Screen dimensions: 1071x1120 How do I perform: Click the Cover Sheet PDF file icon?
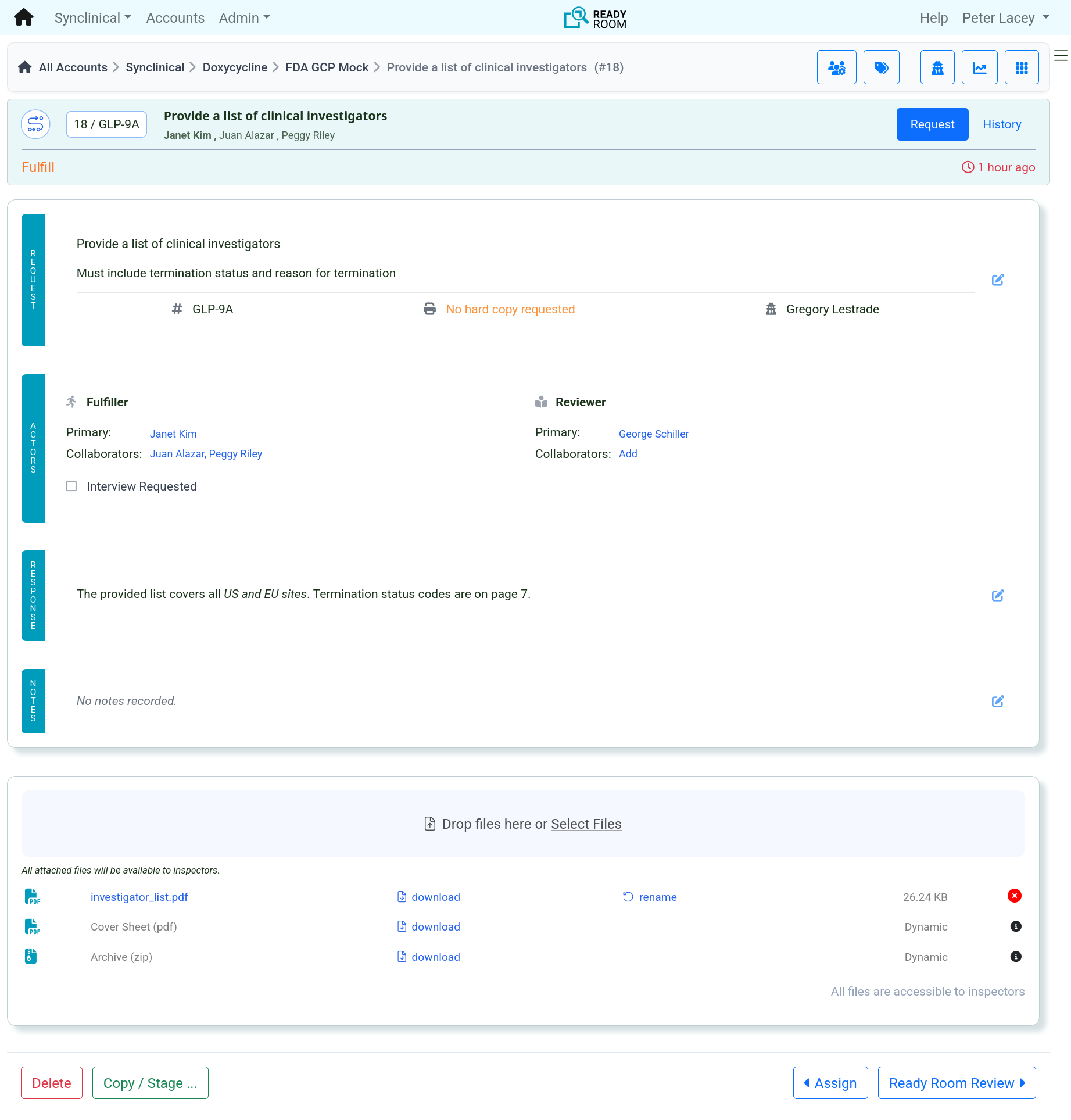pos(32,927)
